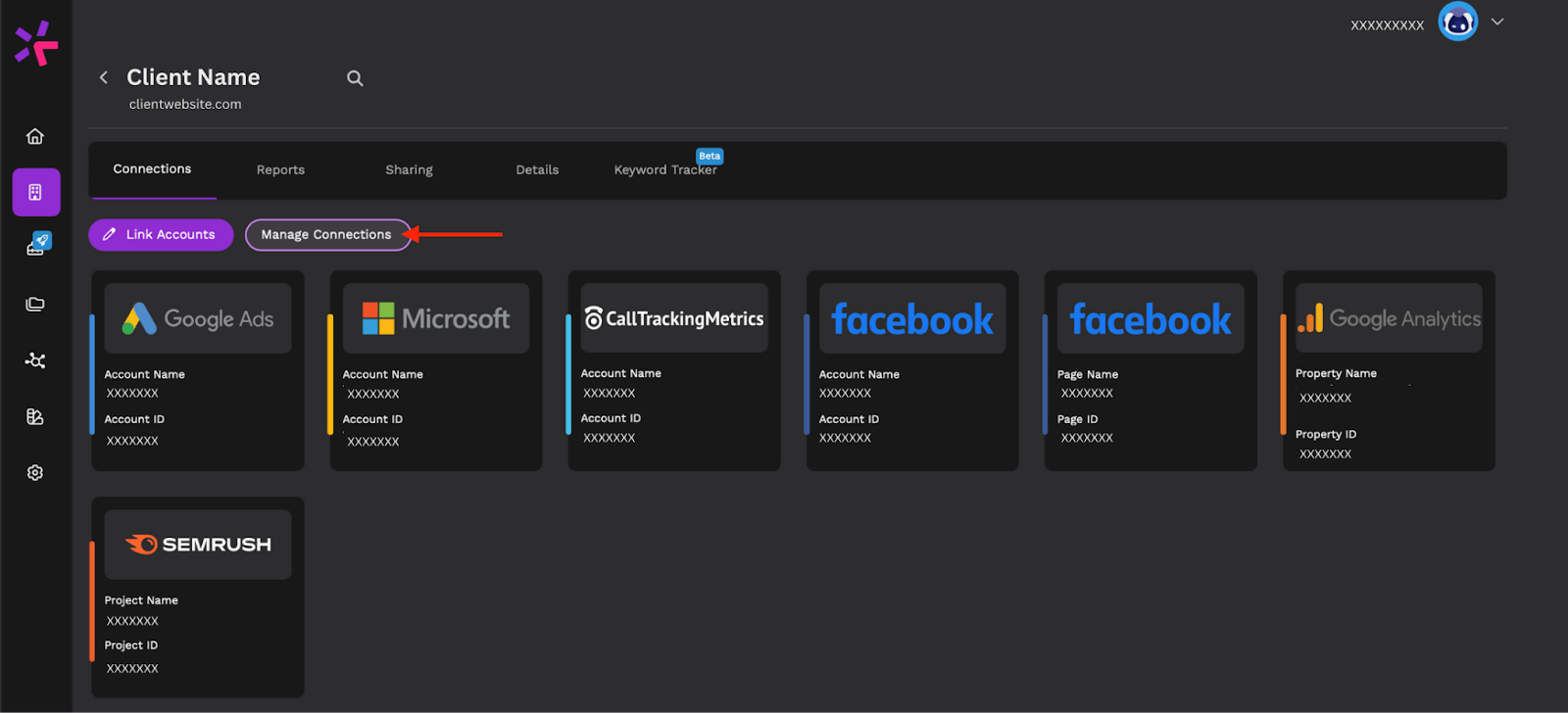Click the app logo in the sidebar
Screen dimensions: 1568x713
pyautogui.click(x=36, y=44)
